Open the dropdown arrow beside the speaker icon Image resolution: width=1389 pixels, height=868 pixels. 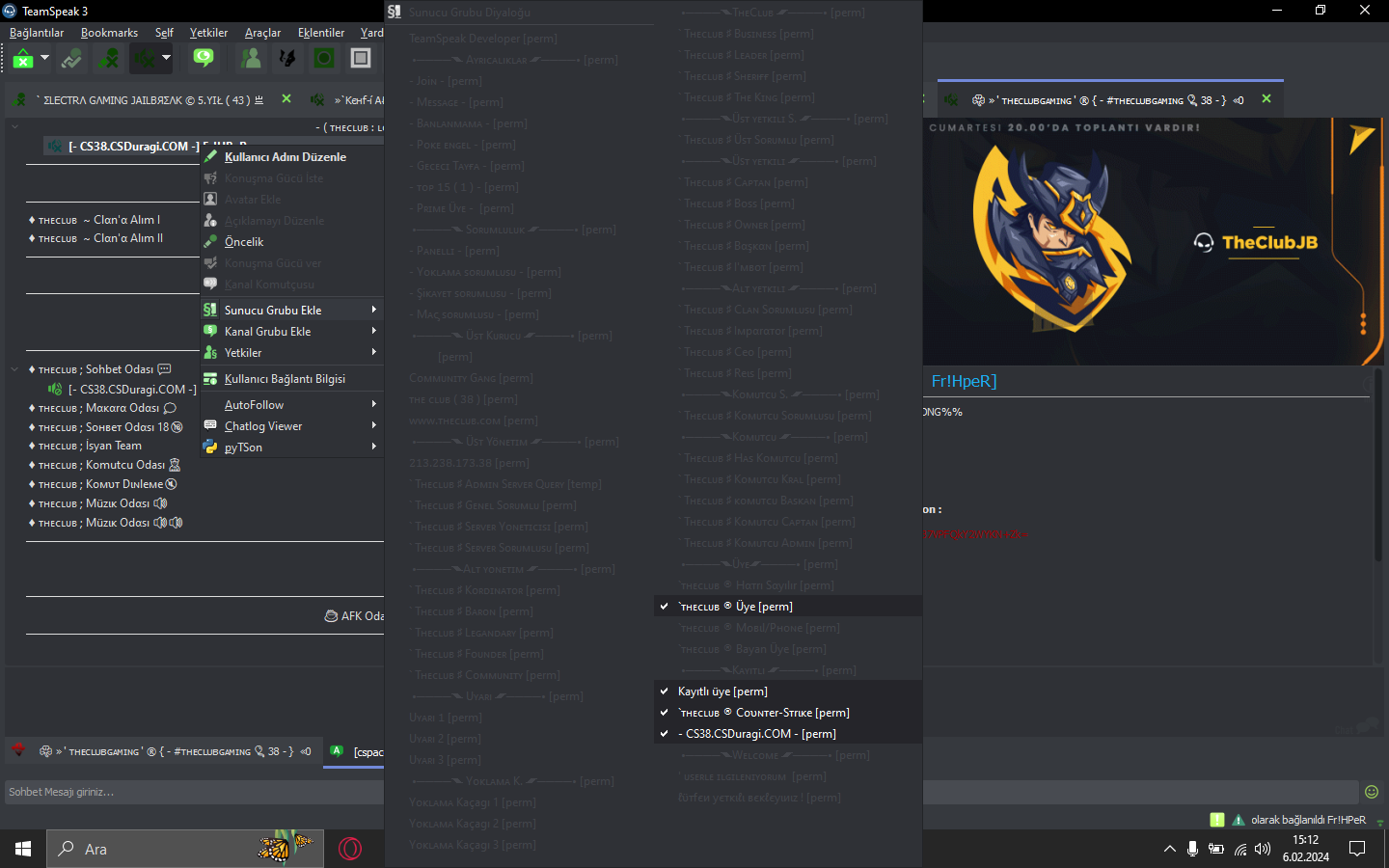click(x=166, y=58)
